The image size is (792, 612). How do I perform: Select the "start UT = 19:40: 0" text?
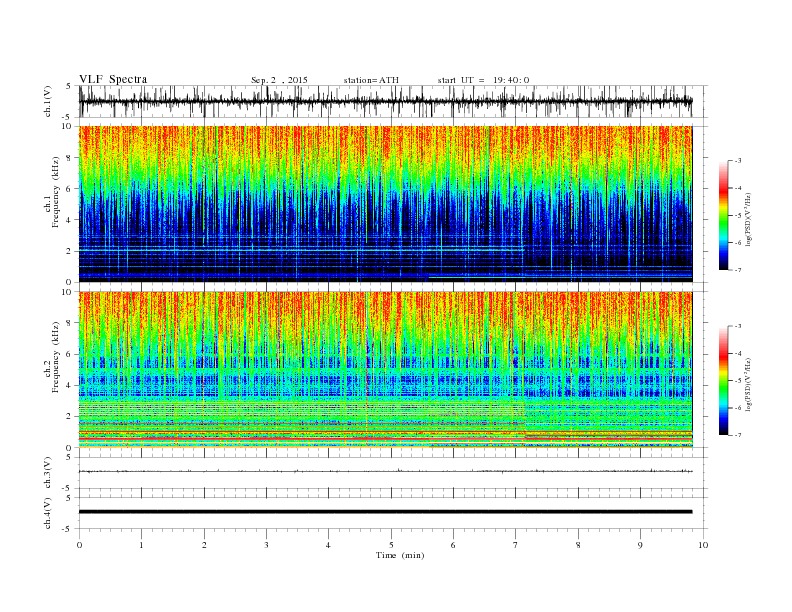point(483,80)
